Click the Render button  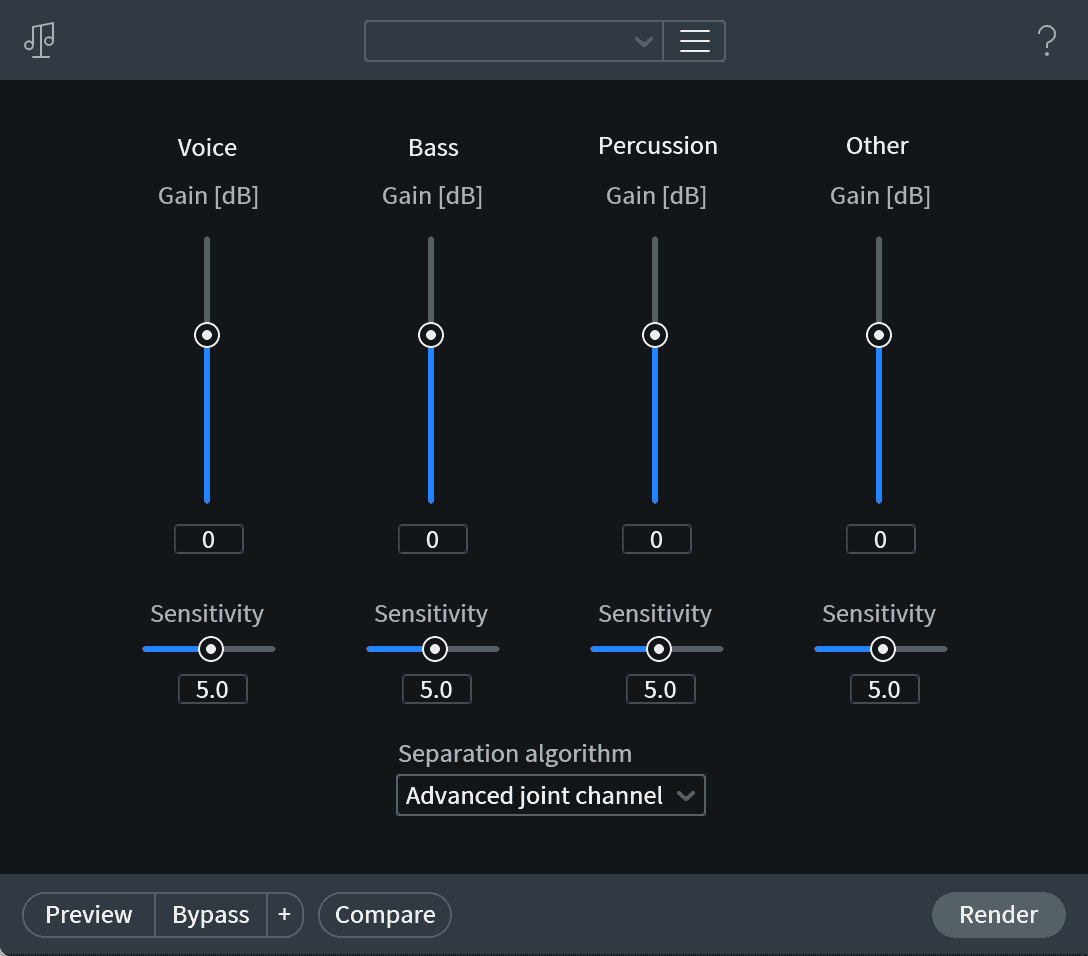(998, 914)
